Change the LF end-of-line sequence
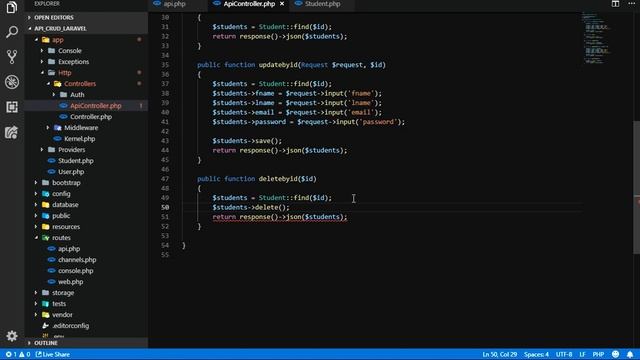The height and width of the screenshot is (360, 640). pyautogui.click(x=582, y=354)
